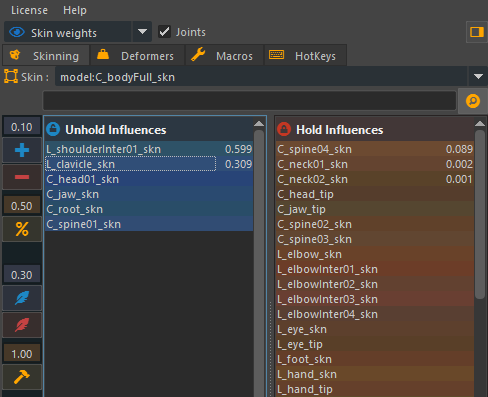
Task: Switch to the Macros tab
Action: (225, 56)
